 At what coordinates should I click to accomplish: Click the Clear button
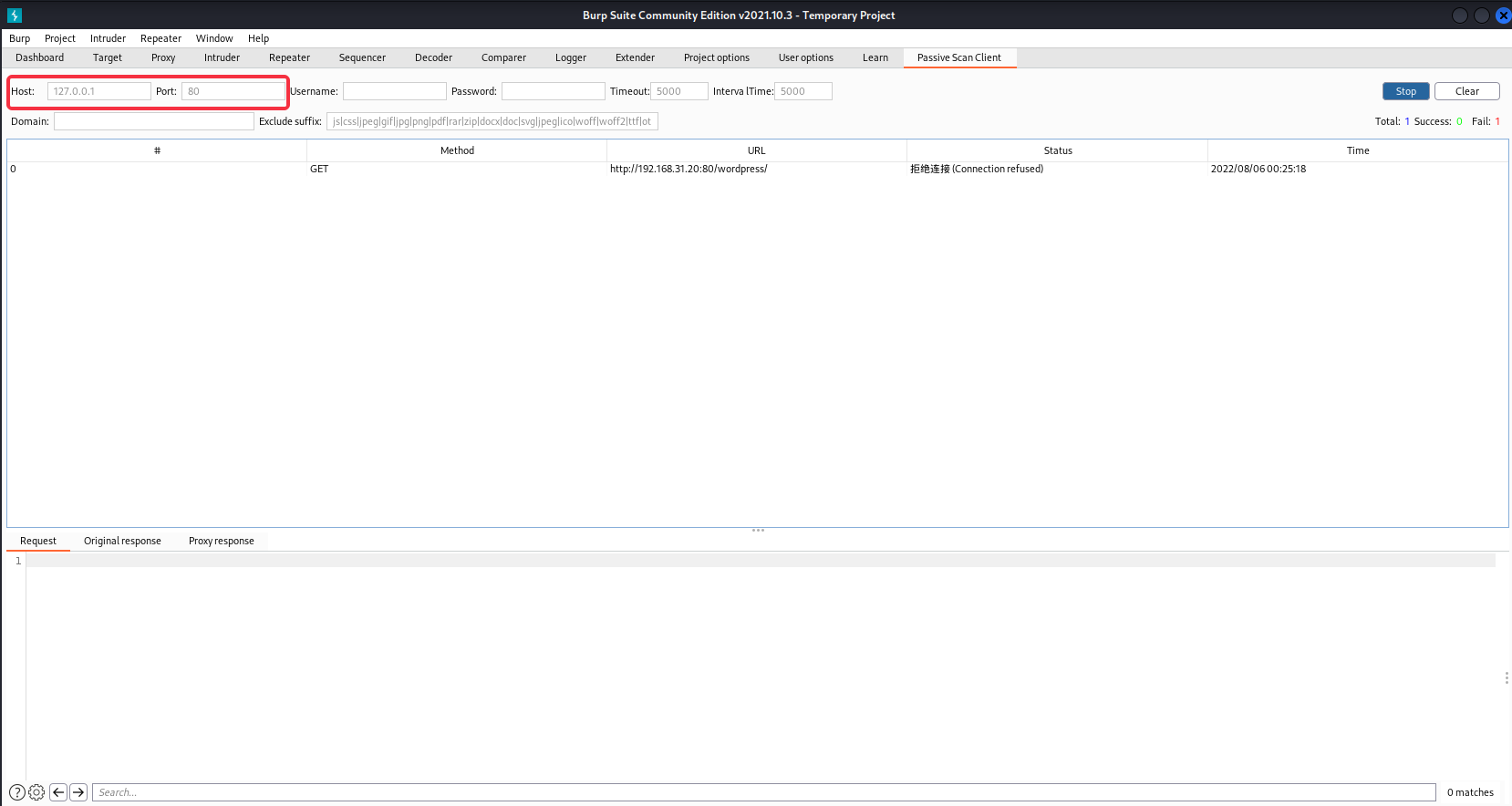click(1467, 91)
